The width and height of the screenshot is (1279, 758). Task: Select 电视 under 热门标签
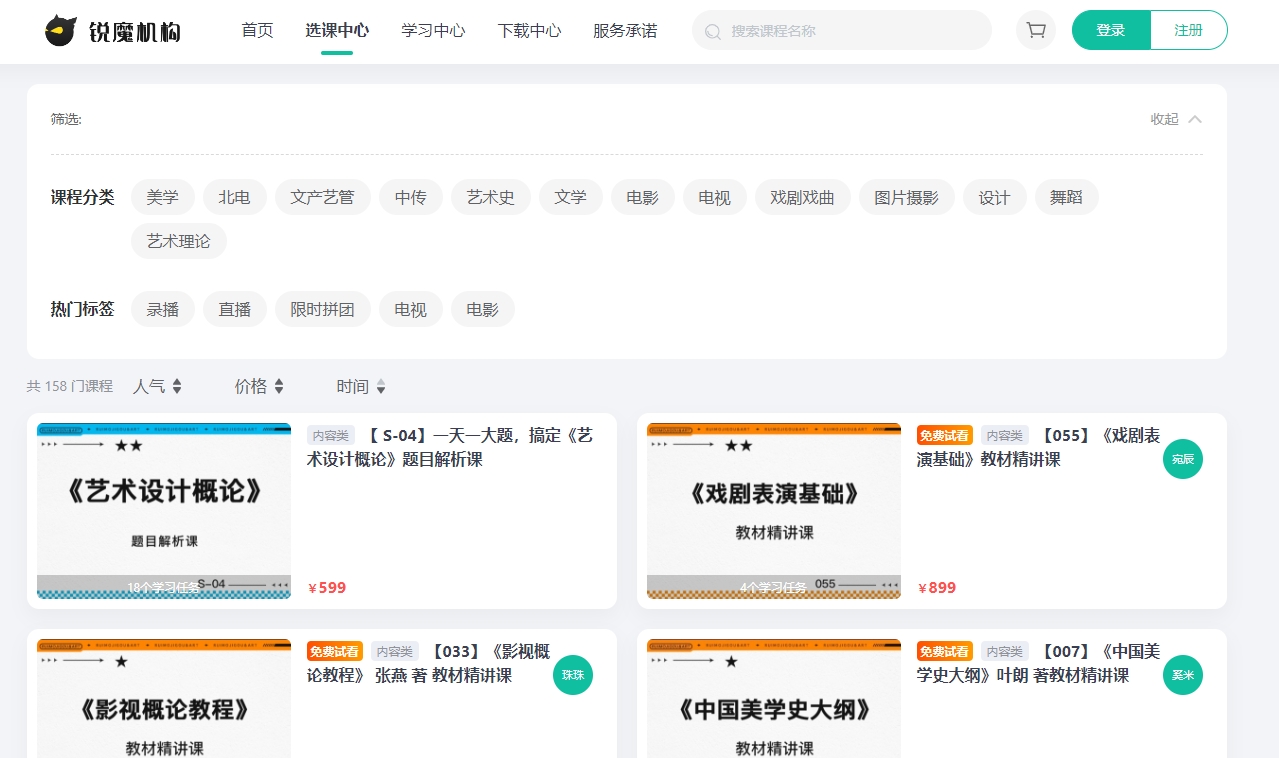[411, 309]
